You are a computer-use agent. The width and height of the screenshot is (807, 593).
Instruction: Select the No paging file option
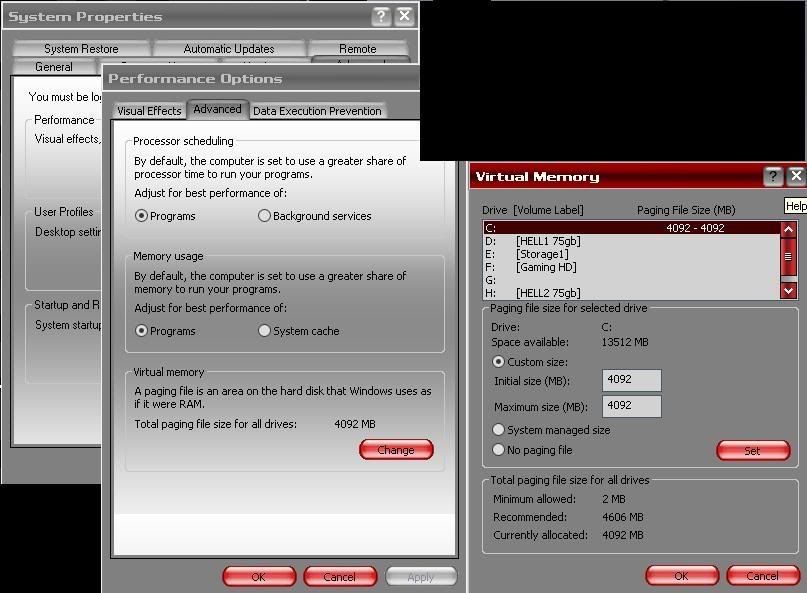click(x=499, y=450)
